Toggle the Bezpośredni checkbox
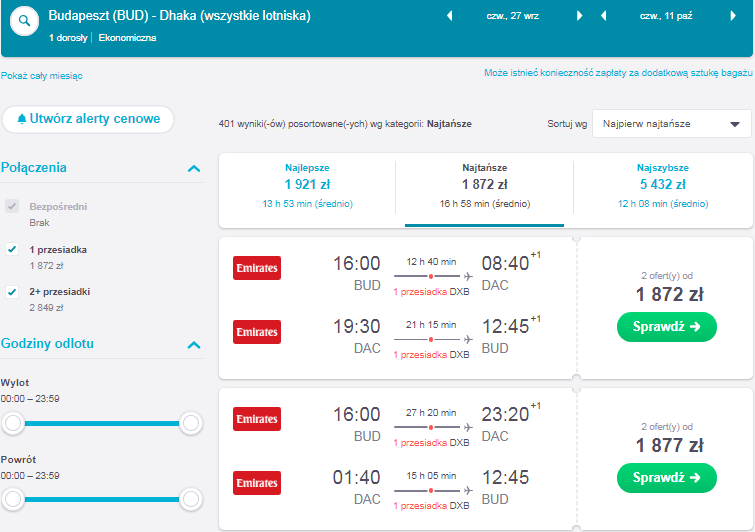The height and width of the screenshot is (532, 755). [x=12, y=207]
